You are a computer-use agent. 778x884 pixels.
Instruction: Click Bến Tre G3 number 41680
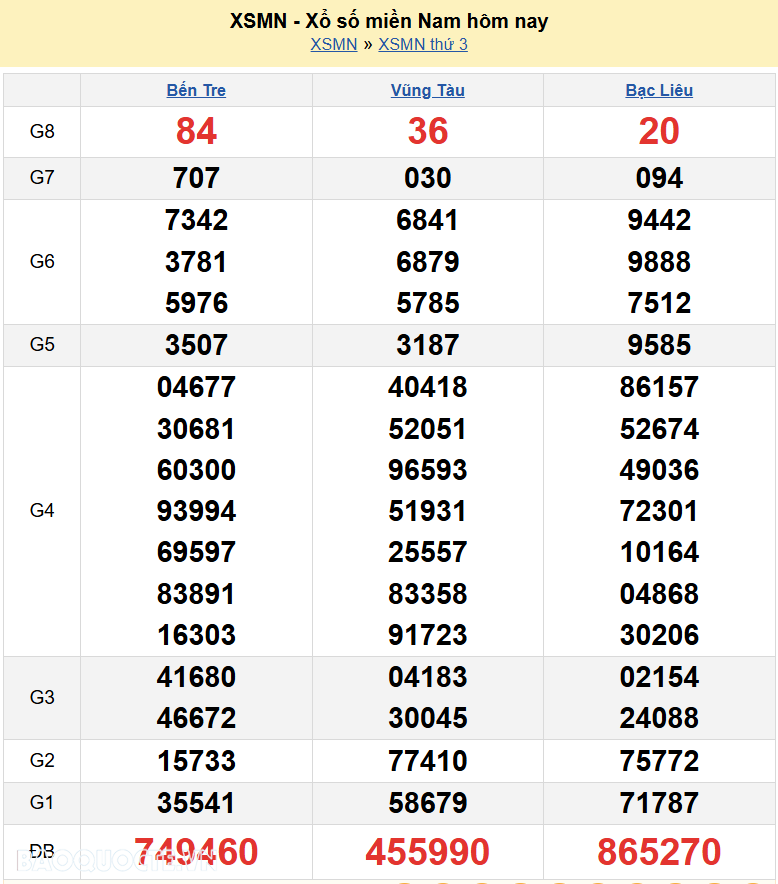196,677
